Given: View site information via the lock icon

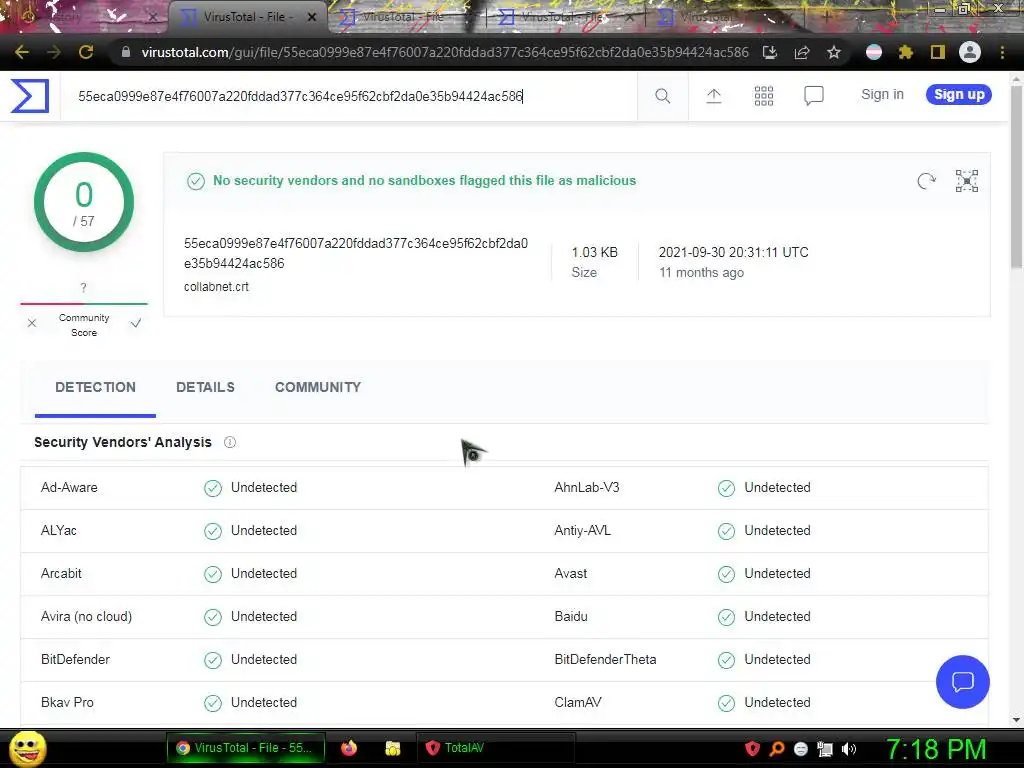Looking at the screenshot, I should click(126, 52).
